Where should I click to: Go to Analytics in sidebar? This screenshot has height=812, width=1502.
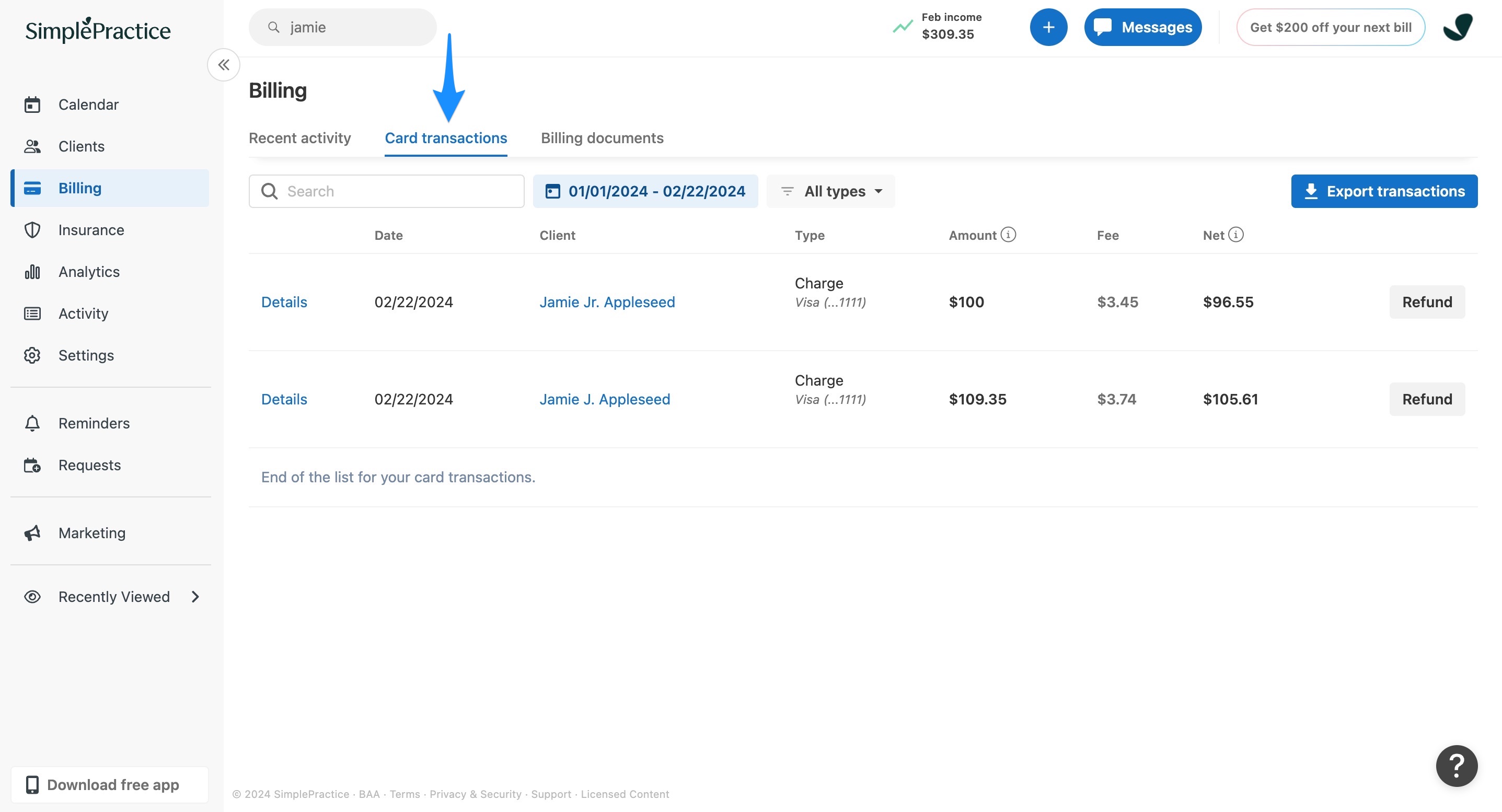point(110,272)
